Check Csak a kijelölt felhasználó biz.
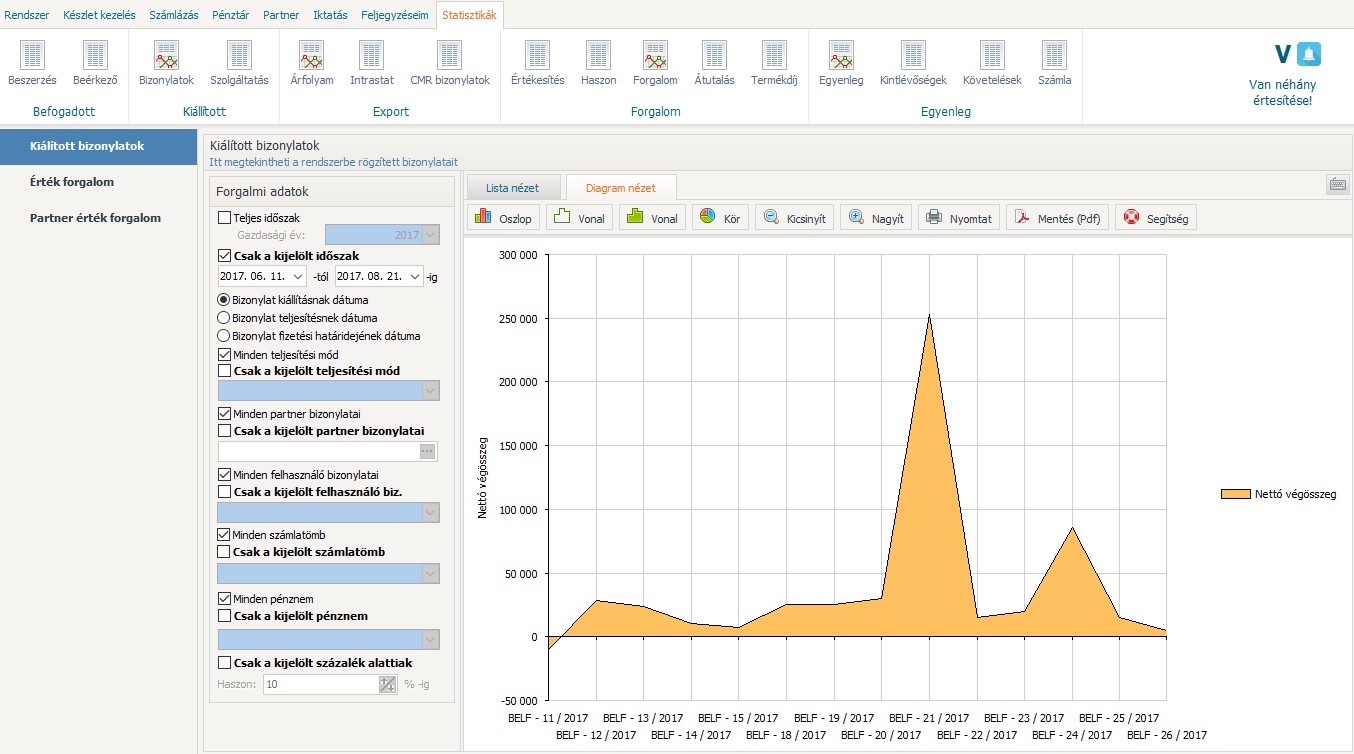The width and height of the screenshot is (1354, 754). coord(224,492)
